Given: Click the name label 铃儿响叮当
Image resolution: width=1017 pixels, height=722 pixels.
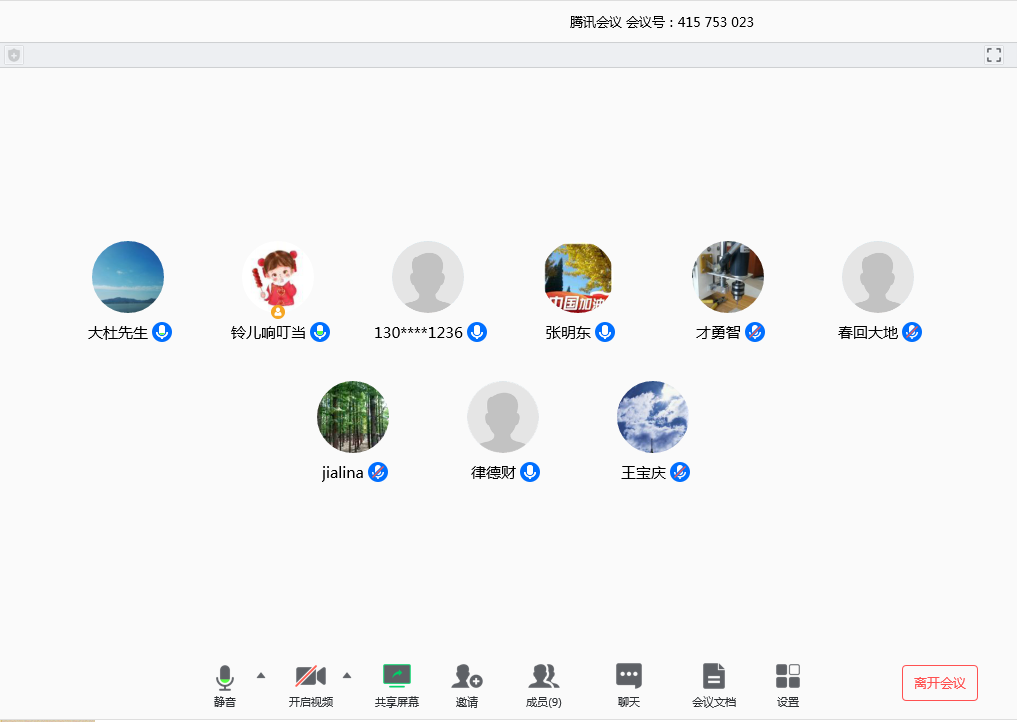Looking at the screenshot, I should (268, 333).
